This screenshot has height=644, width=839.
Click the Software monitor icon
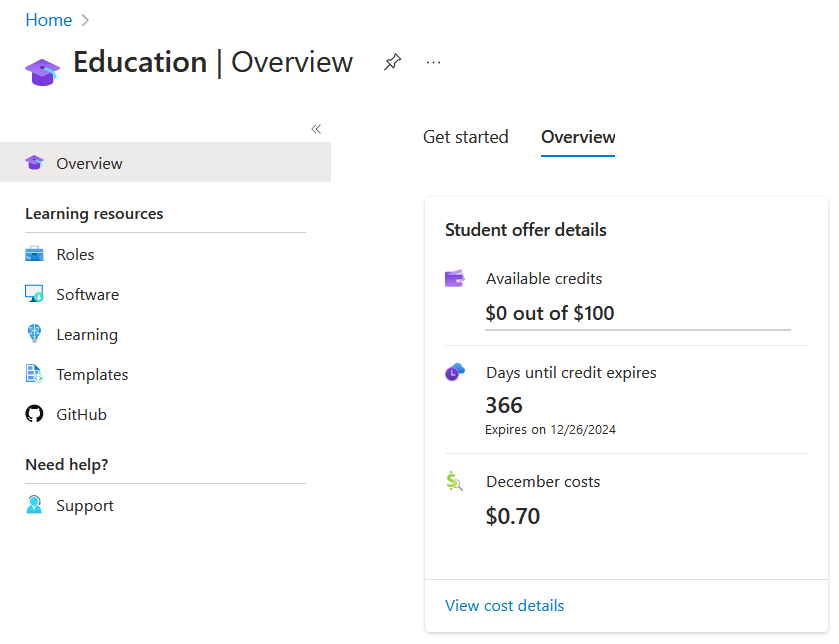[x=35, y=294]
